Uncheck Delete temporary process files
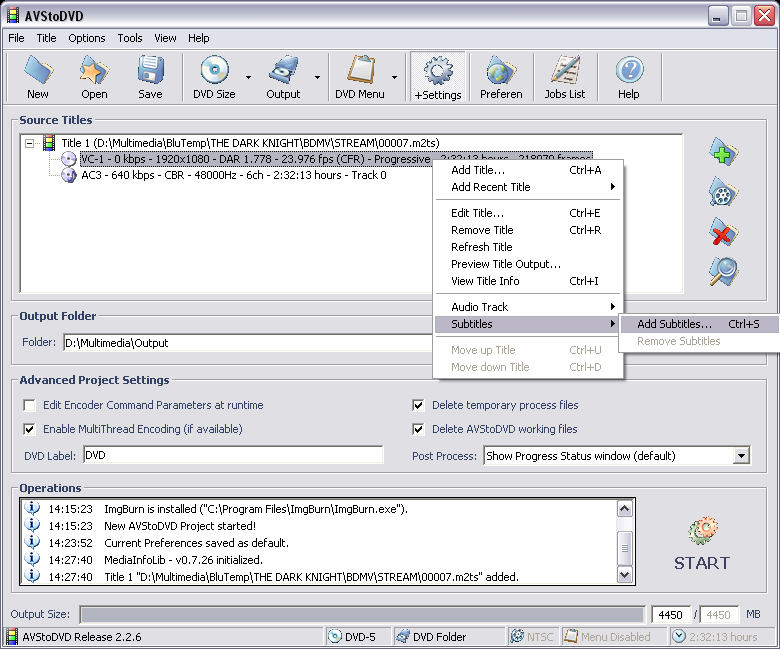780x649 pixels. (x=418, y=405)
